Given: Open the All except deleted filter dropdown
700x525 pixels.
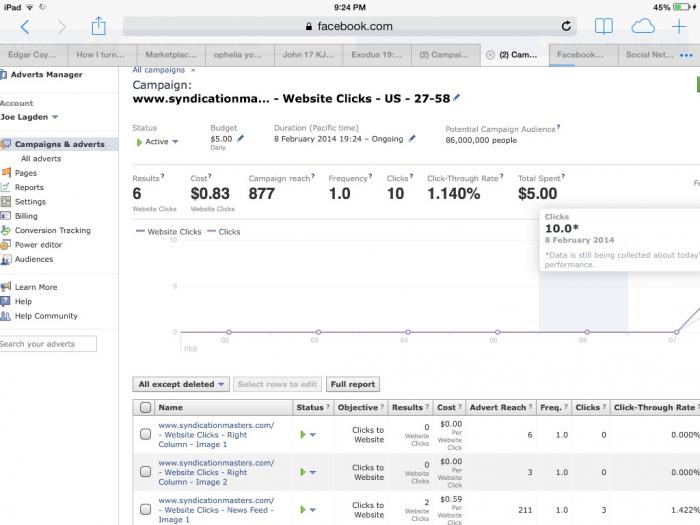Looking at the screenshot, I should pos(181,384).
